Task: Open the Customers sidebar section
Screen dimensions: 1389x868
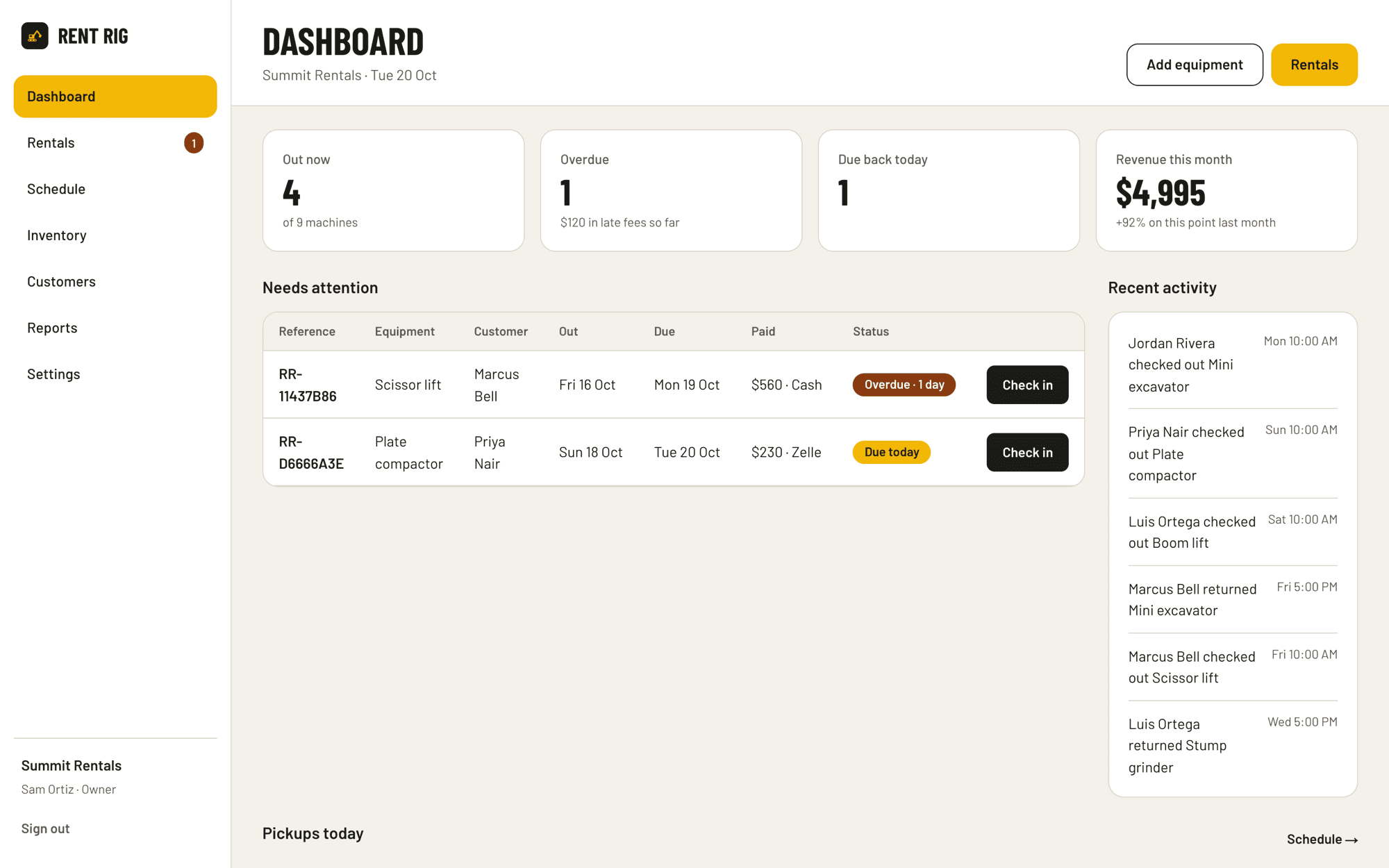Action: [x=115, y=281]
